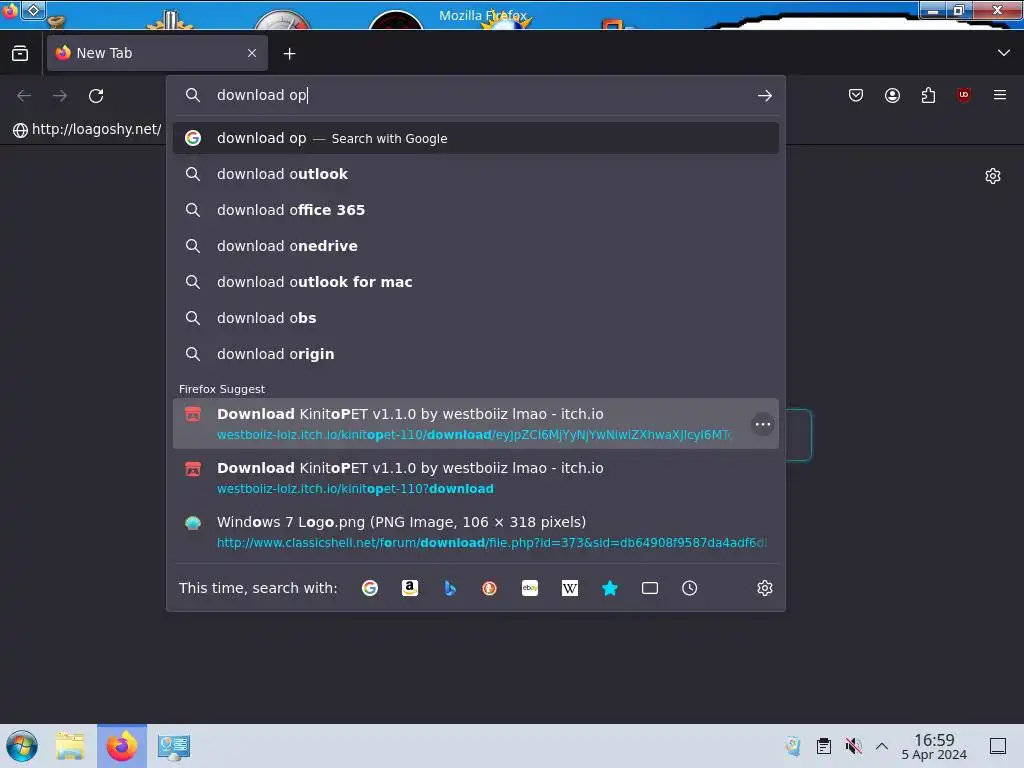This screenshot has height=768, width=1024.
Task: Search this time with Google
Action: click(x=370, y=588)
